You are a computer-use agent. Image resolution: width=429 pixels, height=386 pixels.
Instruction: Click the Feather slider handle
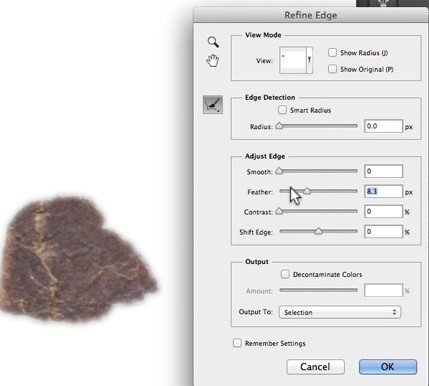pos(307,191)
